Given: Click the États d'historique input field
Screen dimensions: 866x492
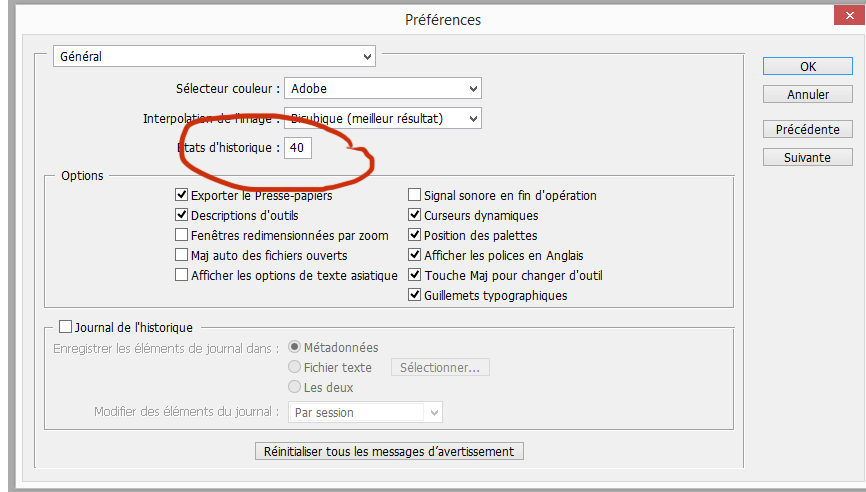Looking at the screenshot, I should pos(298,148).
